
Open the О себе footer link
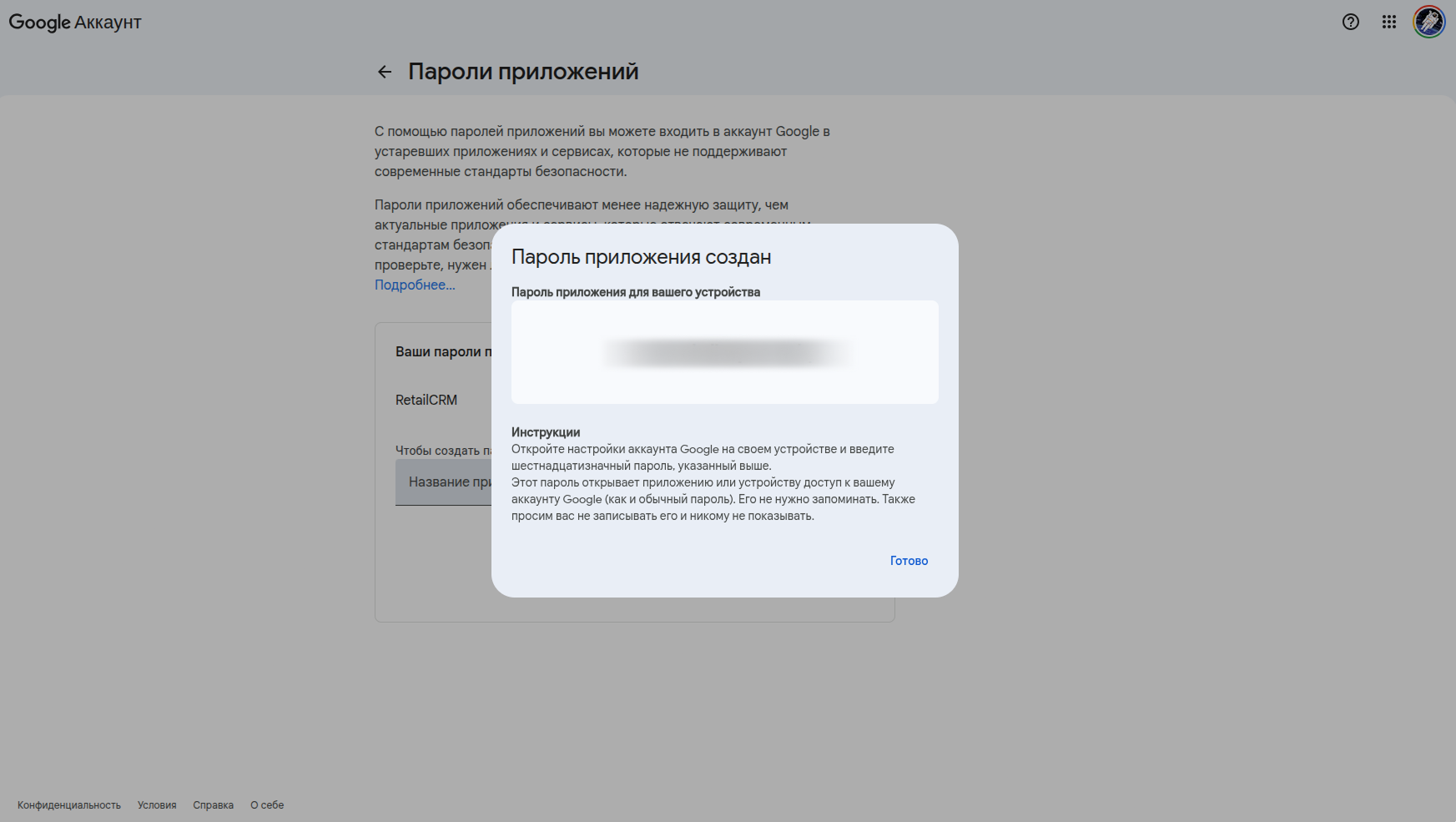267,805
